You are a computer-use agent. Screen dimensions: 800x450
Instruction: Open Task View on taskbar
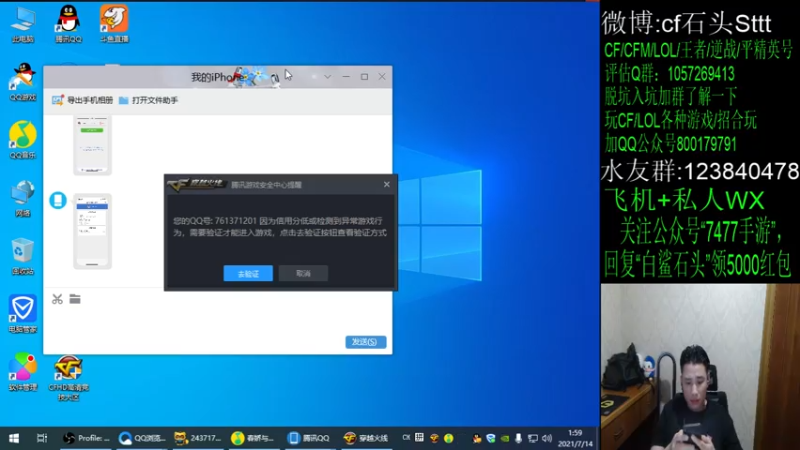click(42, 438)
